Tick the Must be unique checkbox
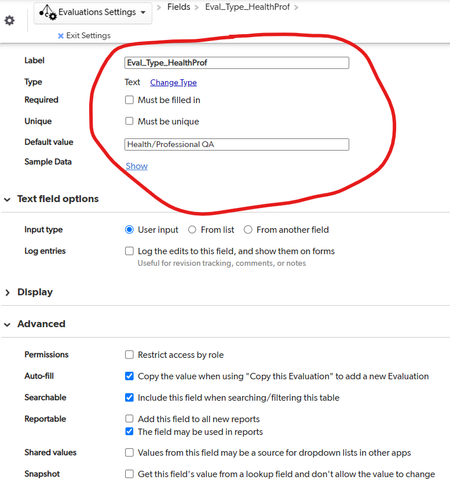Viewport: 450px width, 487px height. pos(129,121)
